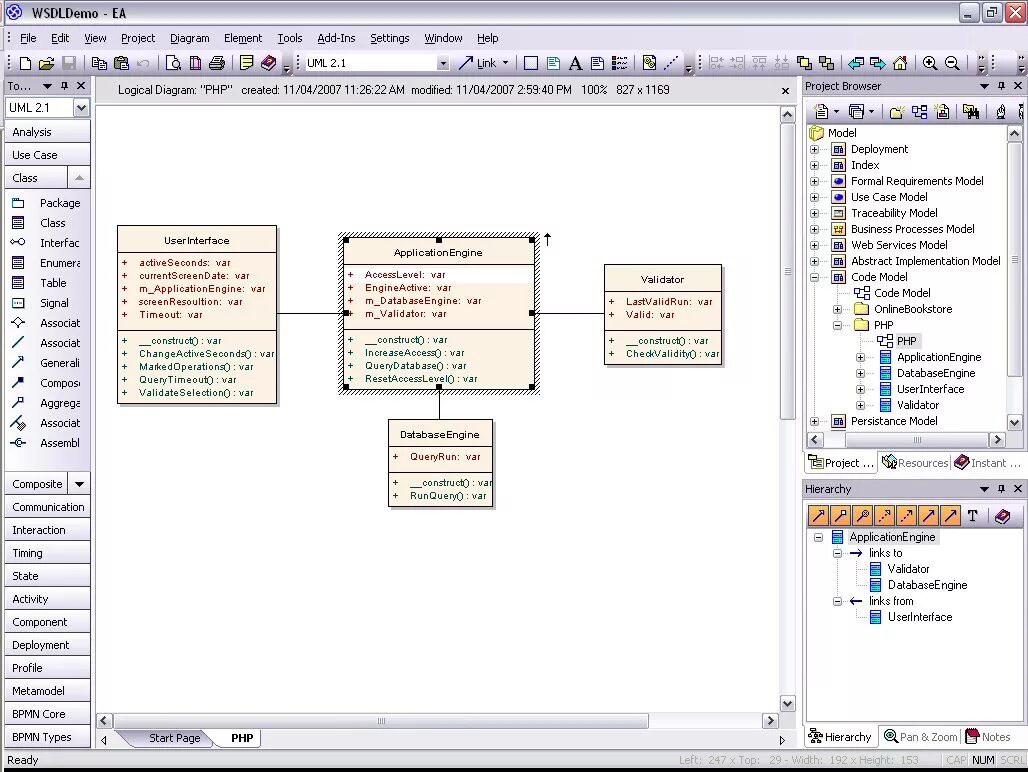Image resolution: width=1028 pixels, height=772 pixels.
Task: Expand the Use Case Model tree node
Action: 814,197
